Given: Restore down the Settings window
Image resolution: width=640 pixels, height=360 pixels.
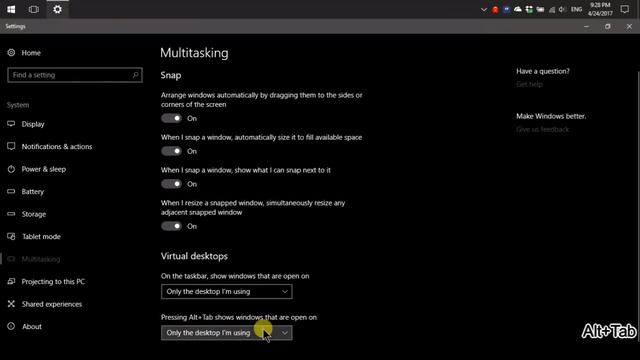Looking at the screenshot, I should point(608,27).
